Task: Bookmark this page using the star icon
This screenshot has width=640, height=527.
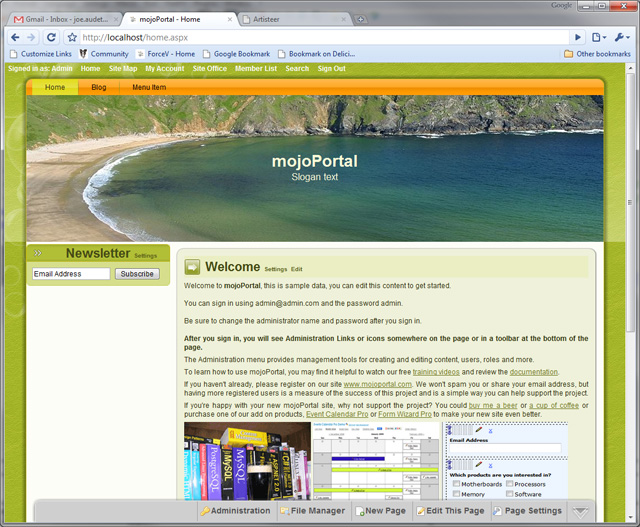Action: click(x=72, y=37)
